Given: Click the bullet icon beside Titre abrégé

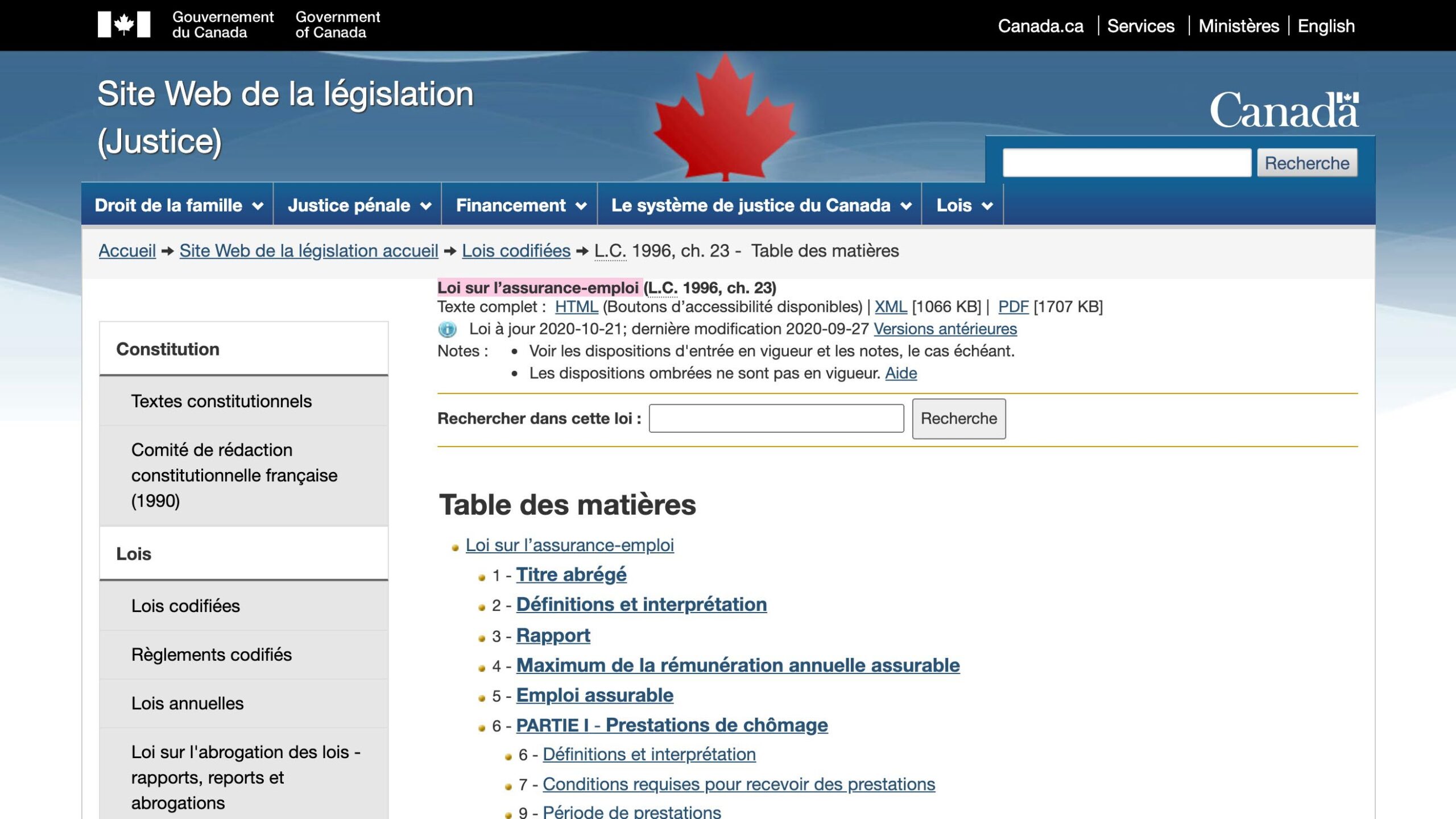Looking at the screenshot, I should pos(481,576).
